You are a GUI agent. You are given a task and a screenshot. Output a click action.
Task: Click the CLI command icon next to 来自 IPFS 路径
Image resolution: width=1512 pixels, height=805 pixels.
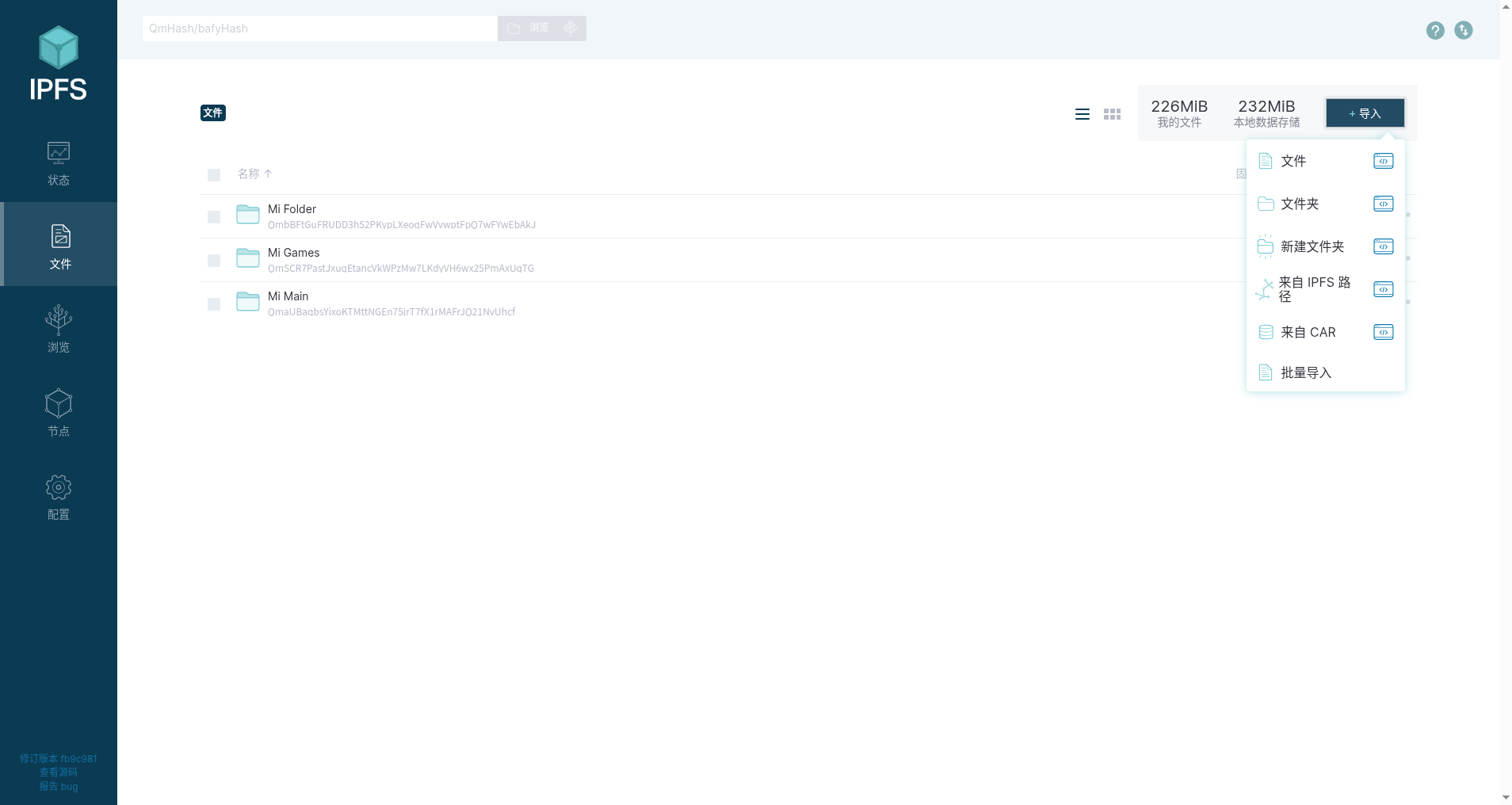1384,289
